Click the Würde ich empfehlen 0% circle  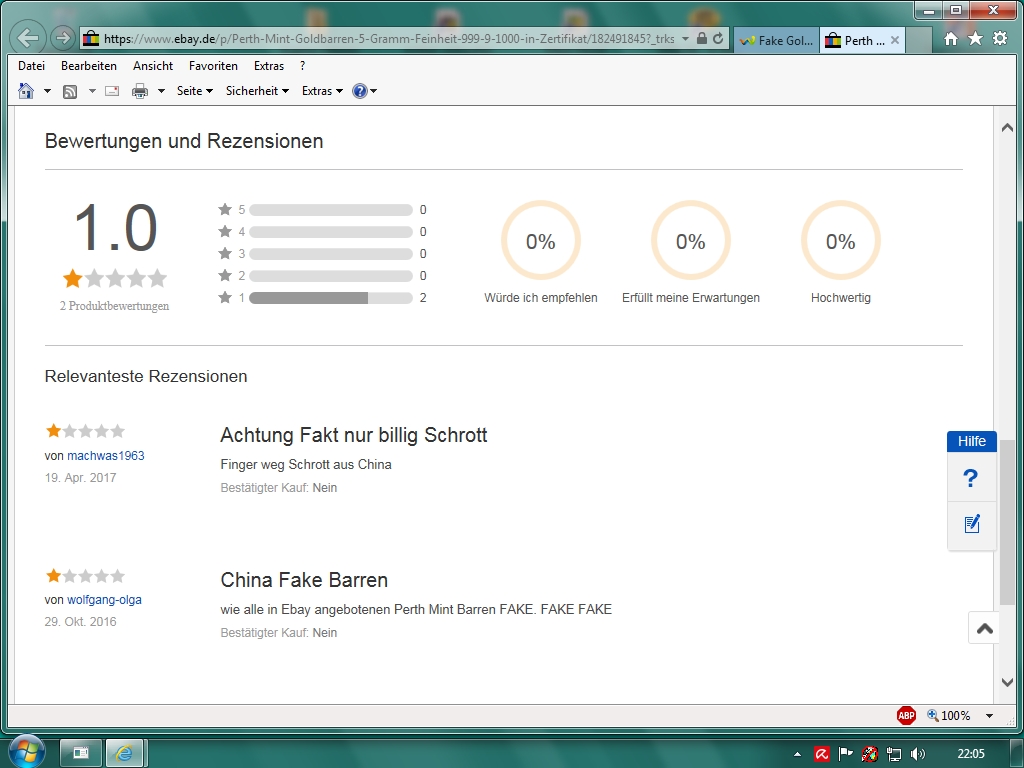(x=541, y=240)
